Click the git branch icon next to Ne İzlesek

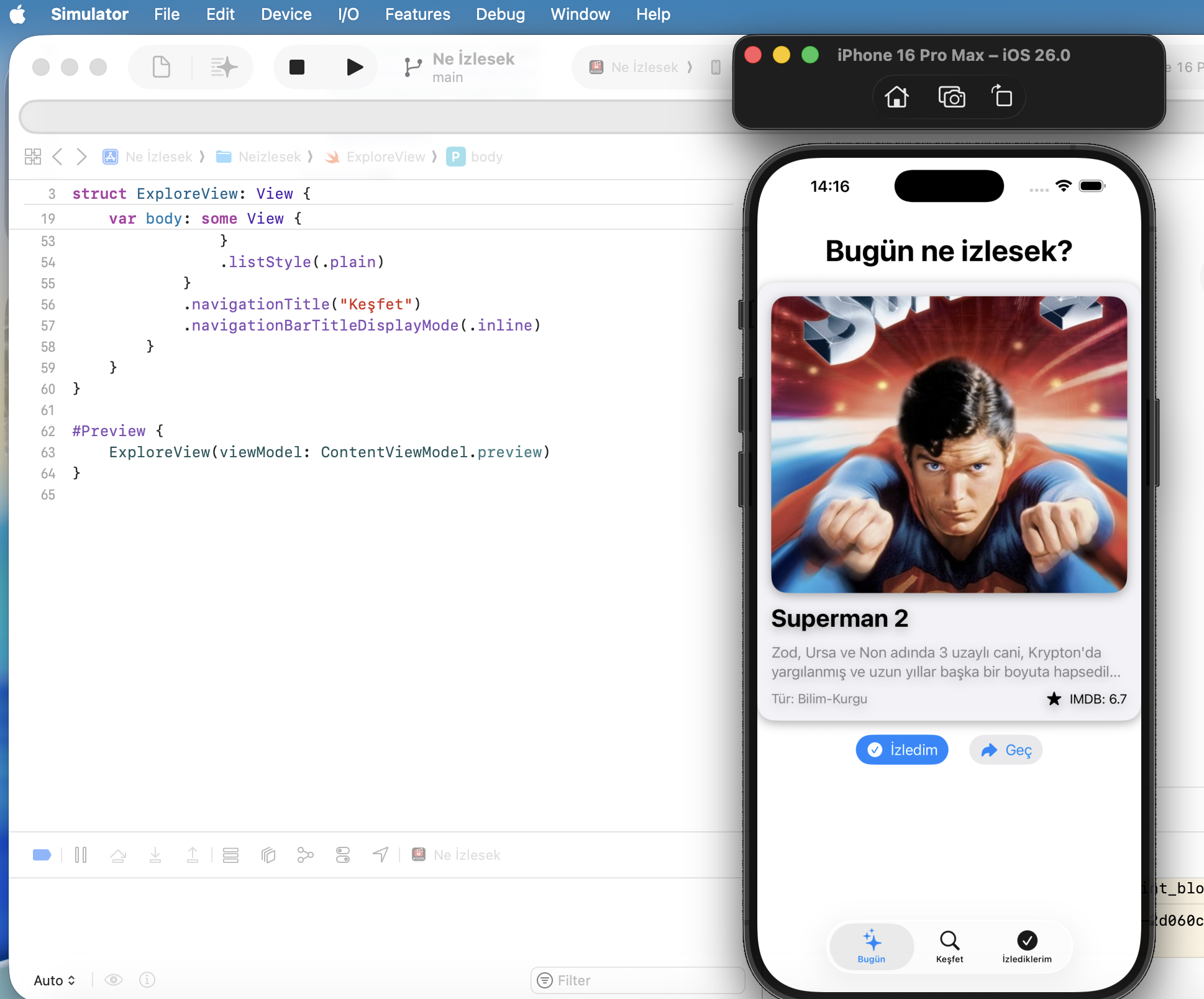pos(413,67)
